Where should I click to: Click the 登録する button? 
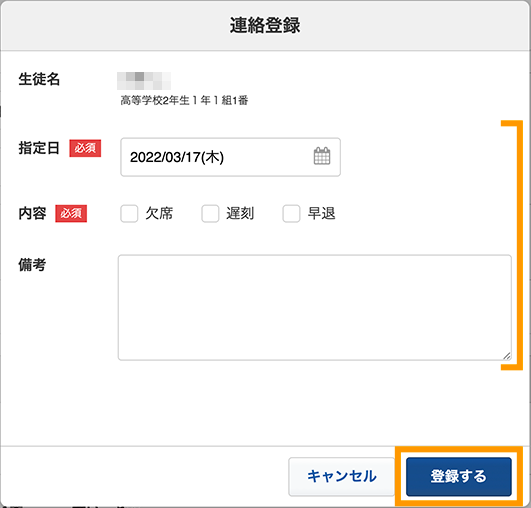pos(459,477)
